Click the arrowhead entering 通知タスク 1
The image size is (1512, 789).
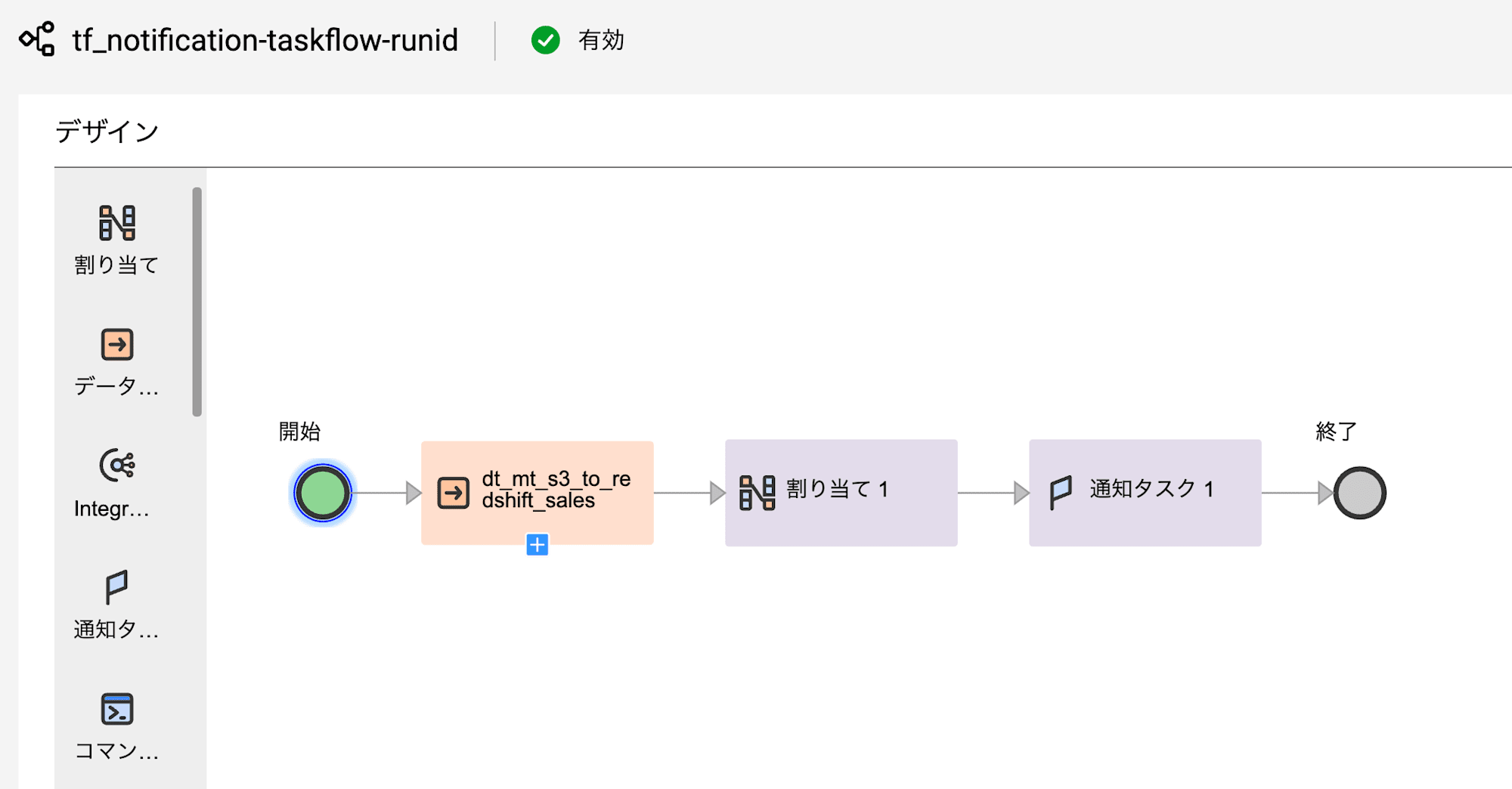tap(1021, 493)
